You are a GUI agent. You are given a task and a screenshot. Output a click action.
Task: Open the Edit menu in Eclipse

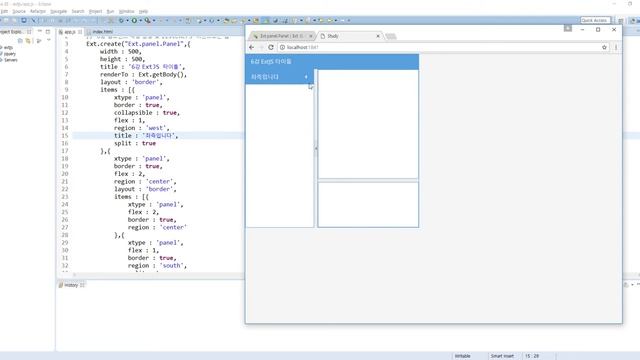[x=4, y=11]
